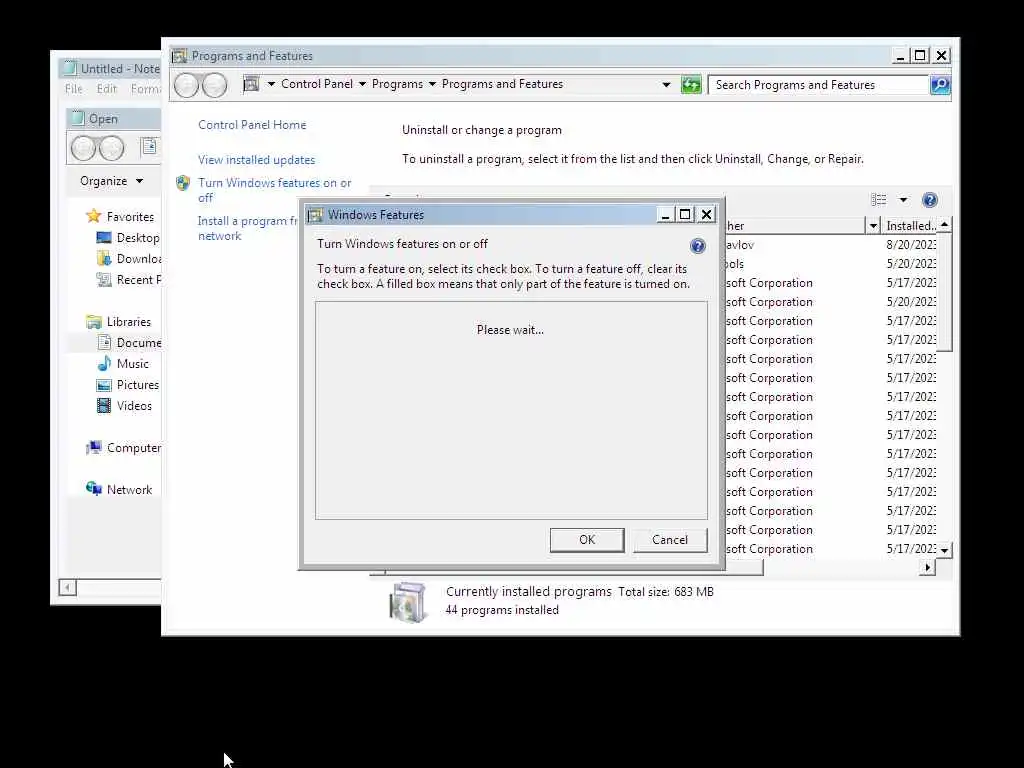Select Desktop in Open dialog favorites
Image resolution: width=1024 pixels, height=768 pixels.
tap(137, 238)
